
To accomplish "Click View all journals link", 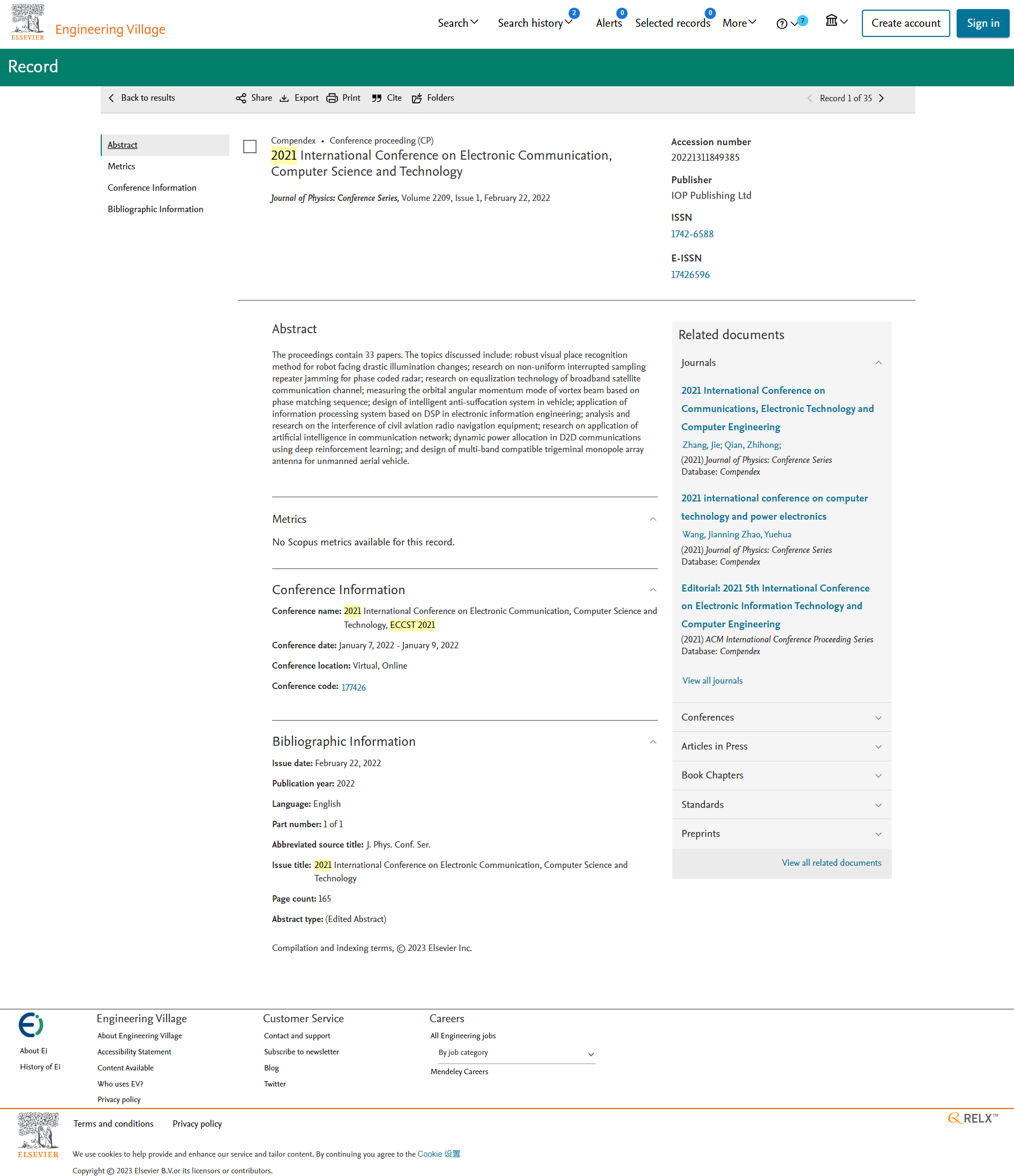I will coord(712,680).
